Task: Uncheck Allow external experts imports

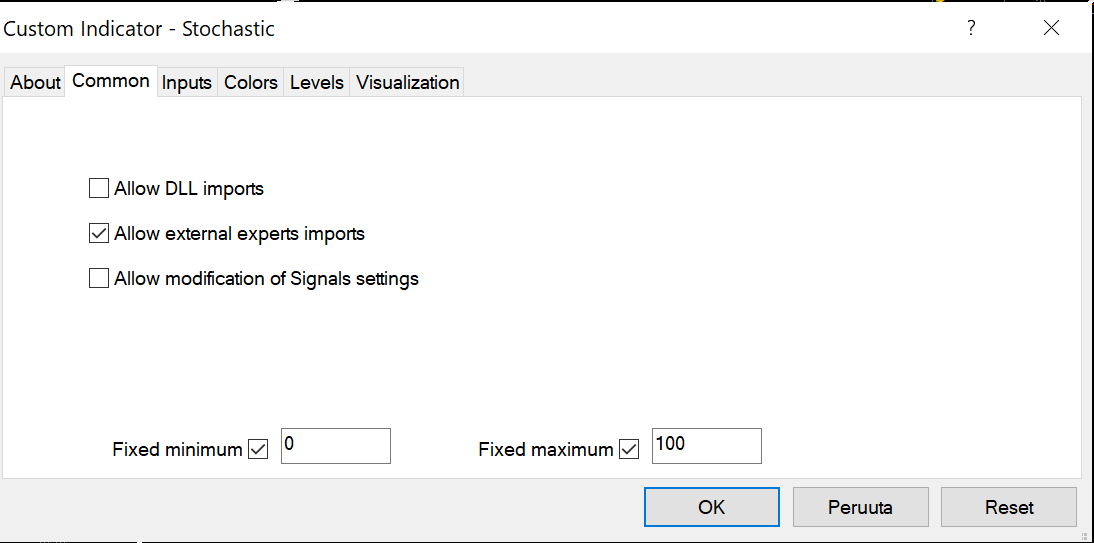Action: click(x=99, y=234)
